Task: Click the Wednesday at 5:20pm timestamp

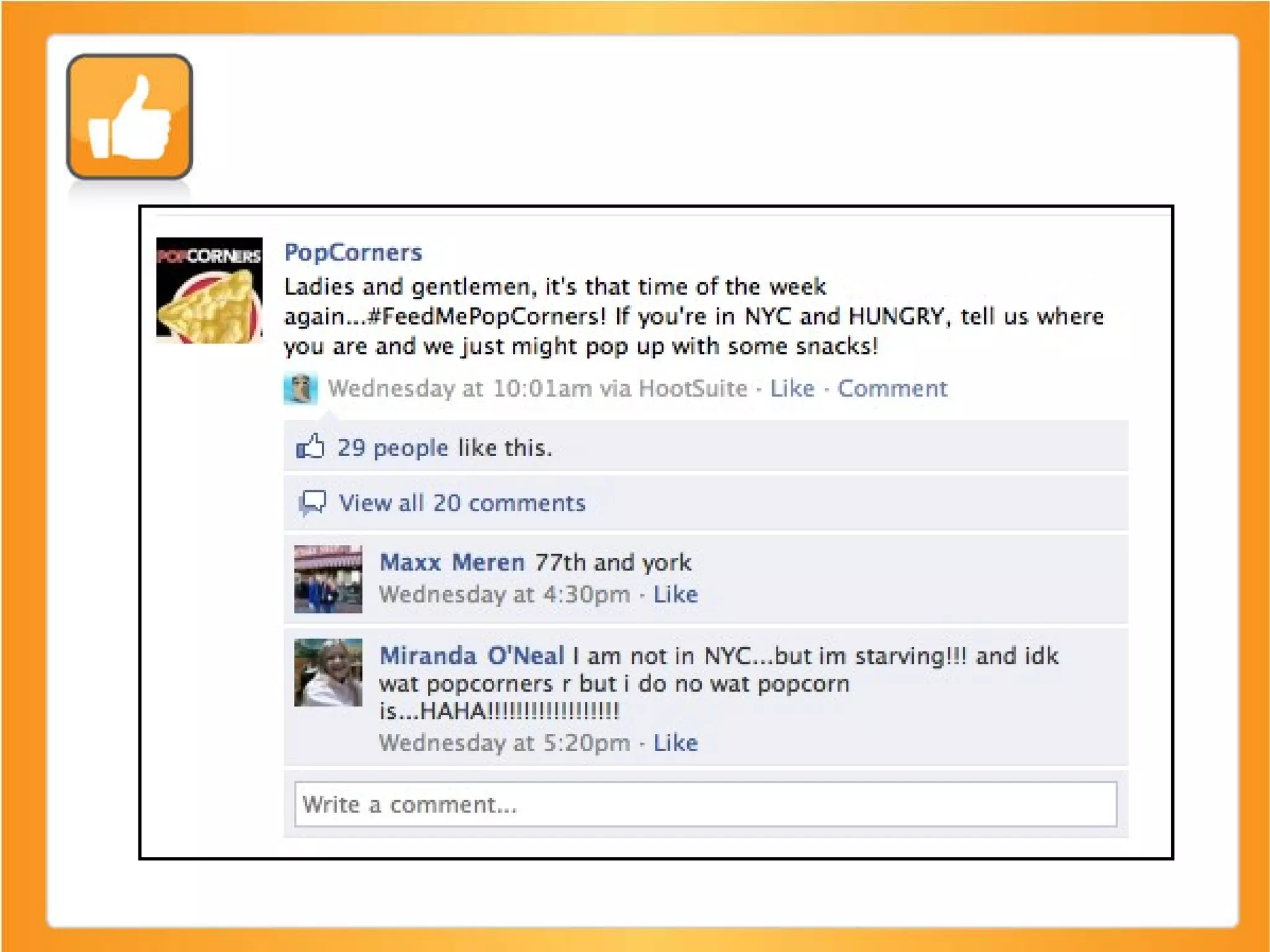Action: pyautogui.click(x=505, y=743)
